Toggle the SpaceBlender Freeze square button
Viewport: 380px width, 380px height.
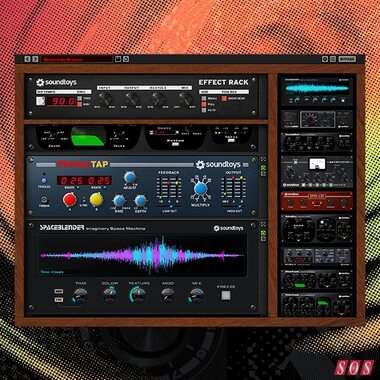(226, 295)
